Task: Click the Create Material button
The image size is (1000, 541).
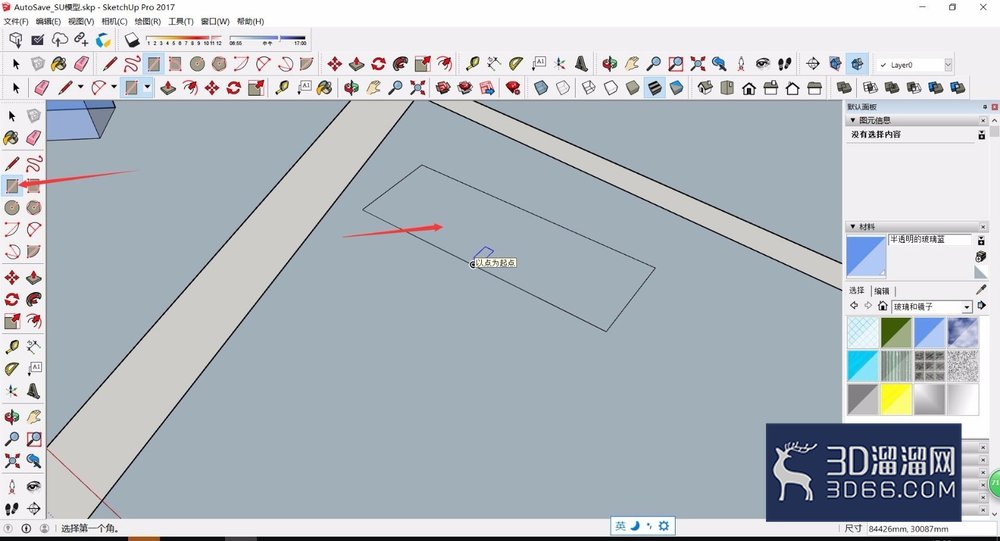Action: pos(981,256)
